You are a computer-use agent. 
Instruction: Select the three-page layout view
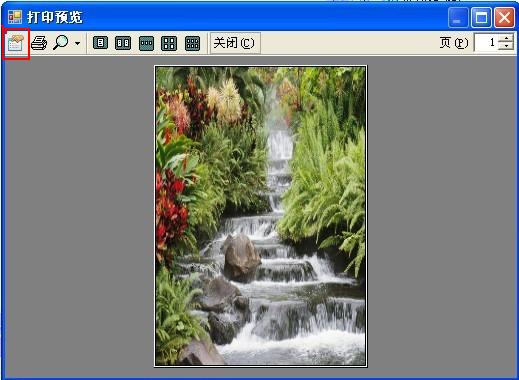[146, 43]
